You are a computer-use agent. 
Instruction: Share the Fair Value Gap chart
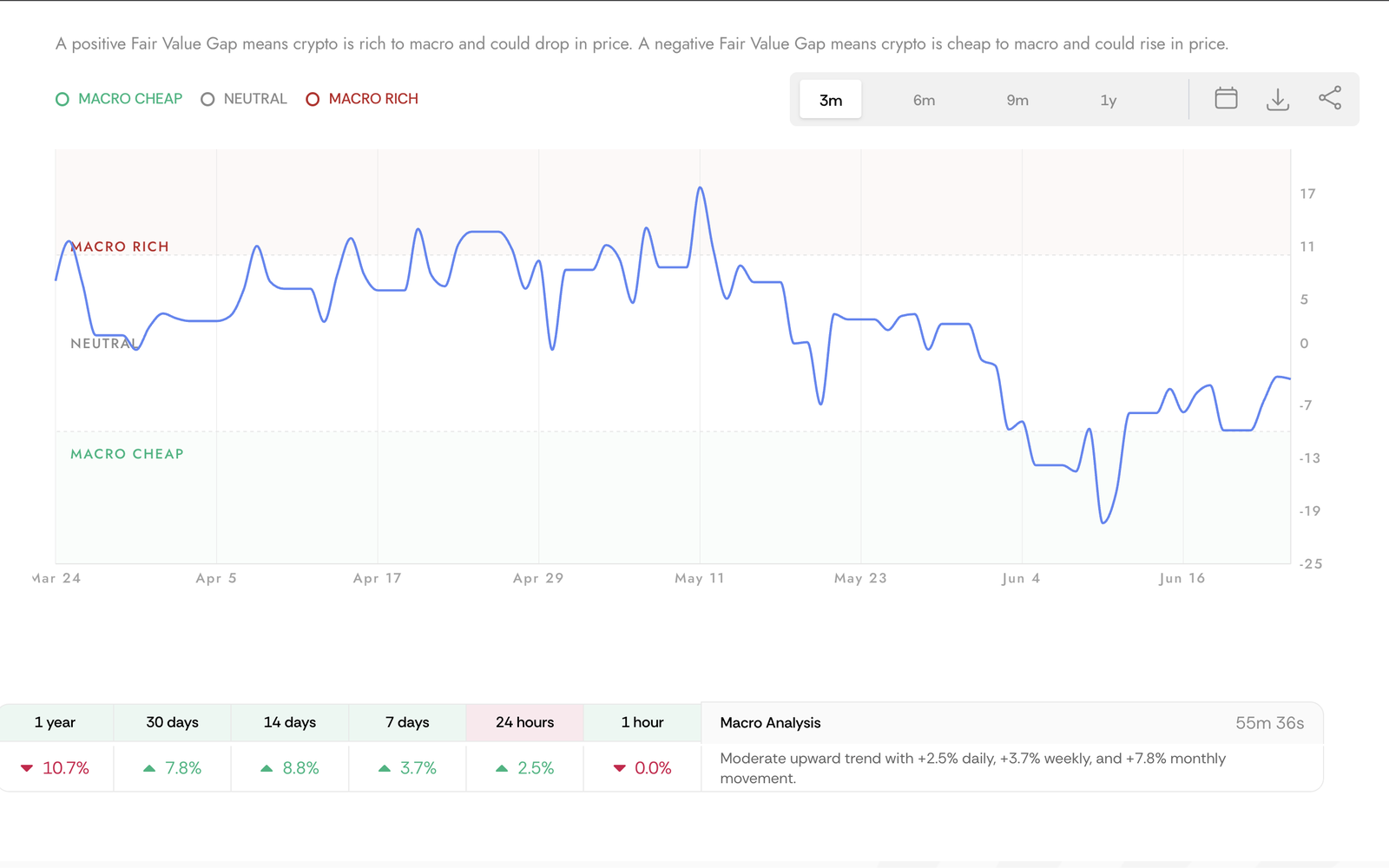coord(1330,98)
